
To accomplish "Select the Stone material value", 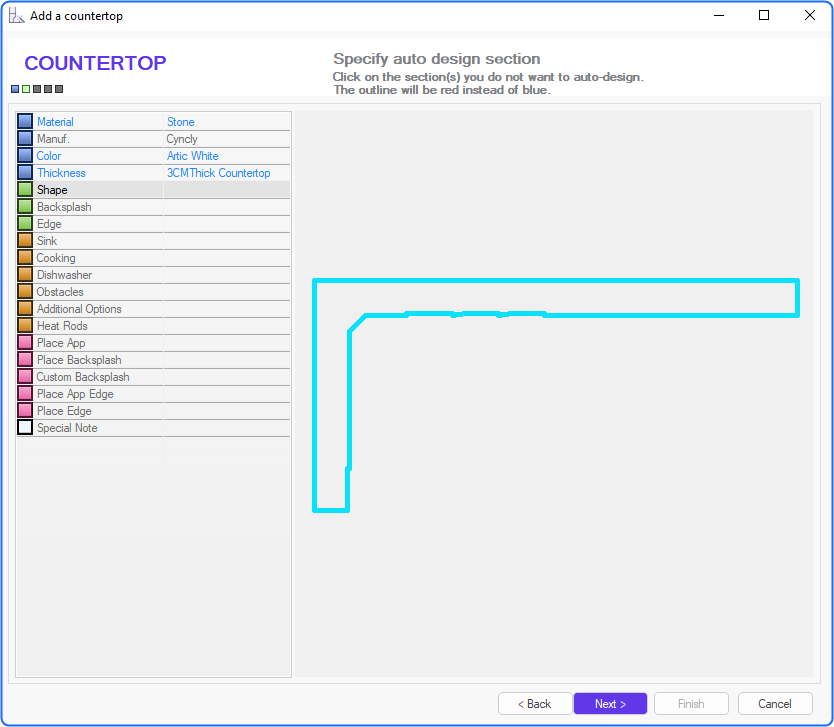I will tap(181, 122).
